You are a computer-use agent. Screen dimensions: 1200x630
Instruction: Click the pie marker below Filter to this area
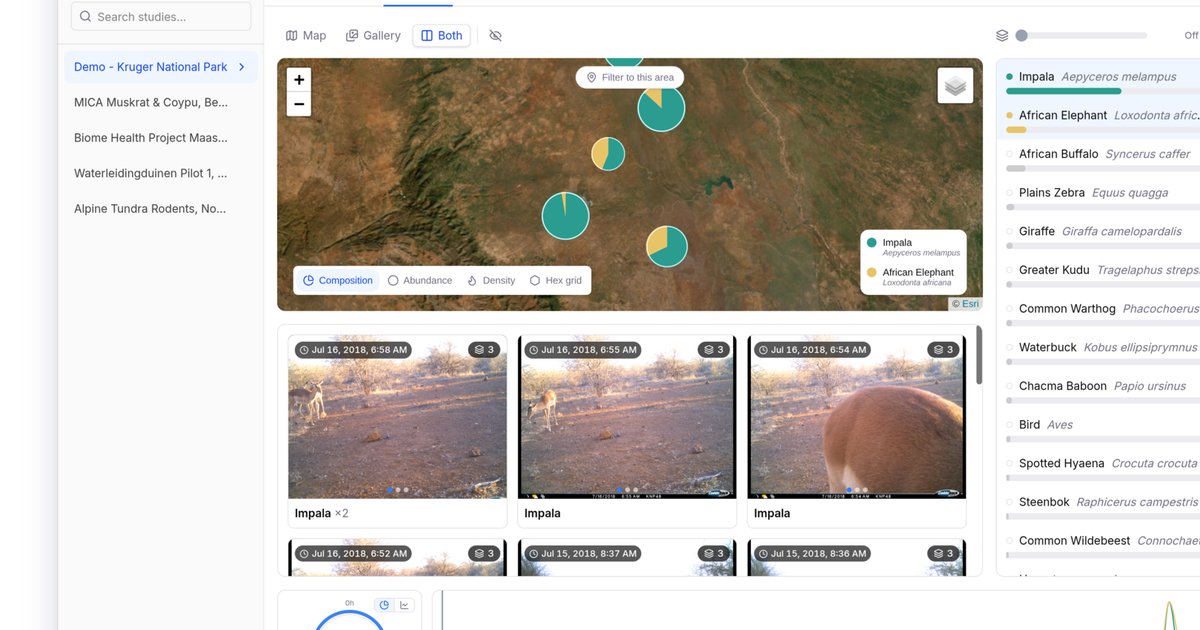pos(661,108)
